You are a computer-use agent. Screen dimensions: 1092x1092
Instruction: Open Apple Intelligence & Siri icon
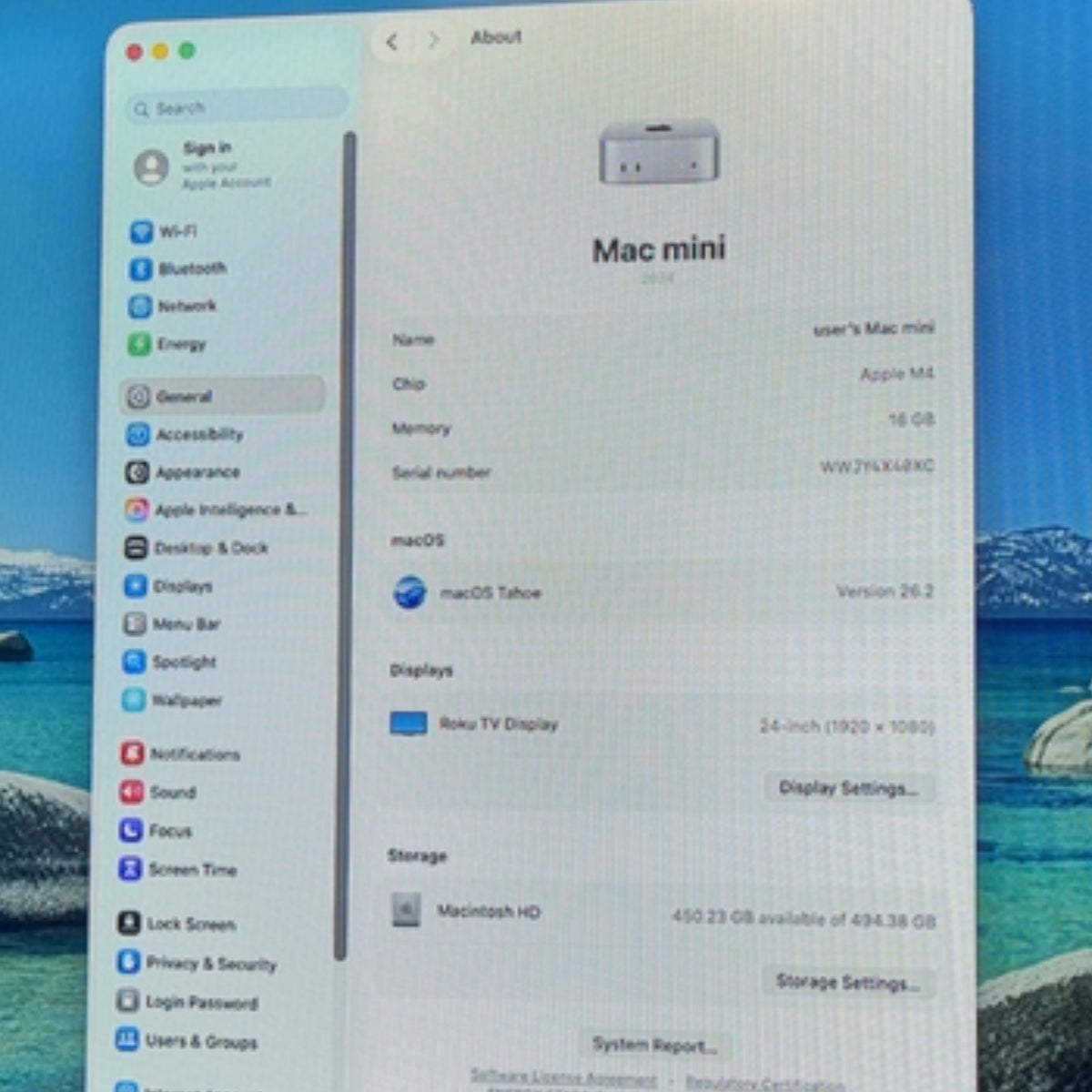136,510
